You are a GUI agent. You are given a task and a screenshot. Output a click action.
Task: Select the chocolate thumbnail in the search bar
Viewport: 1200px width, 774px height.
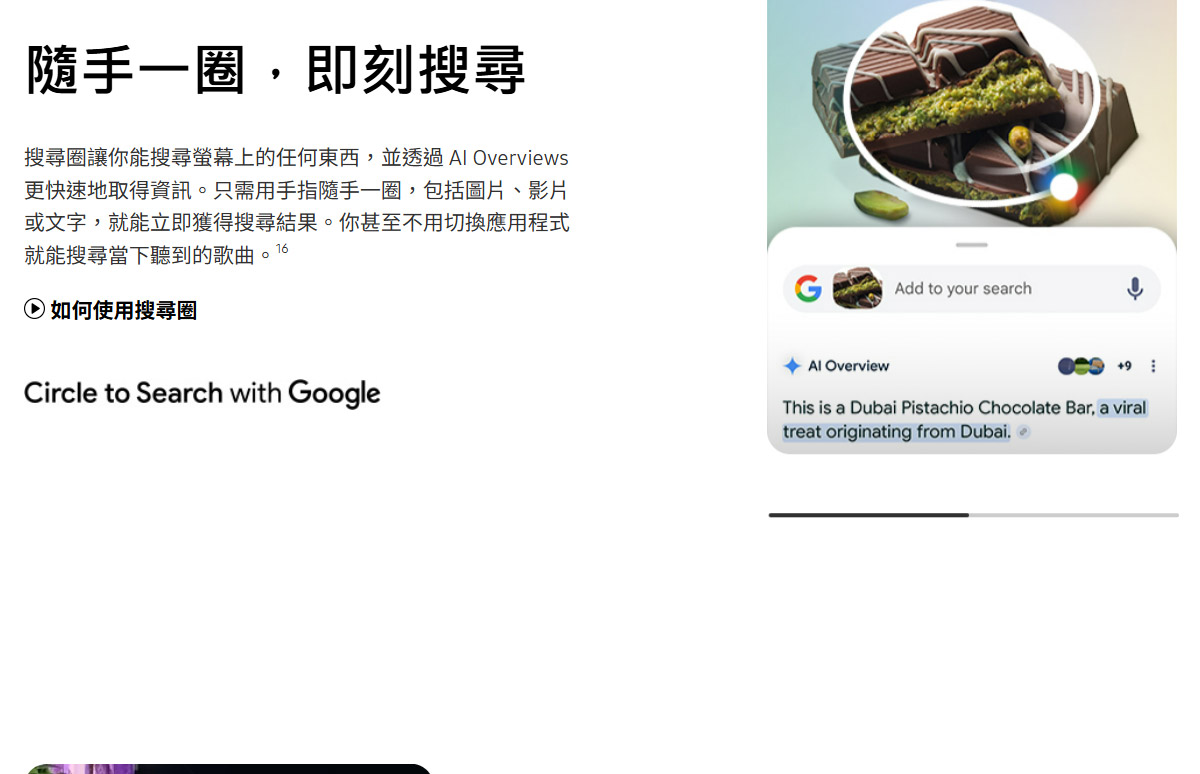[x=857, y=289]
